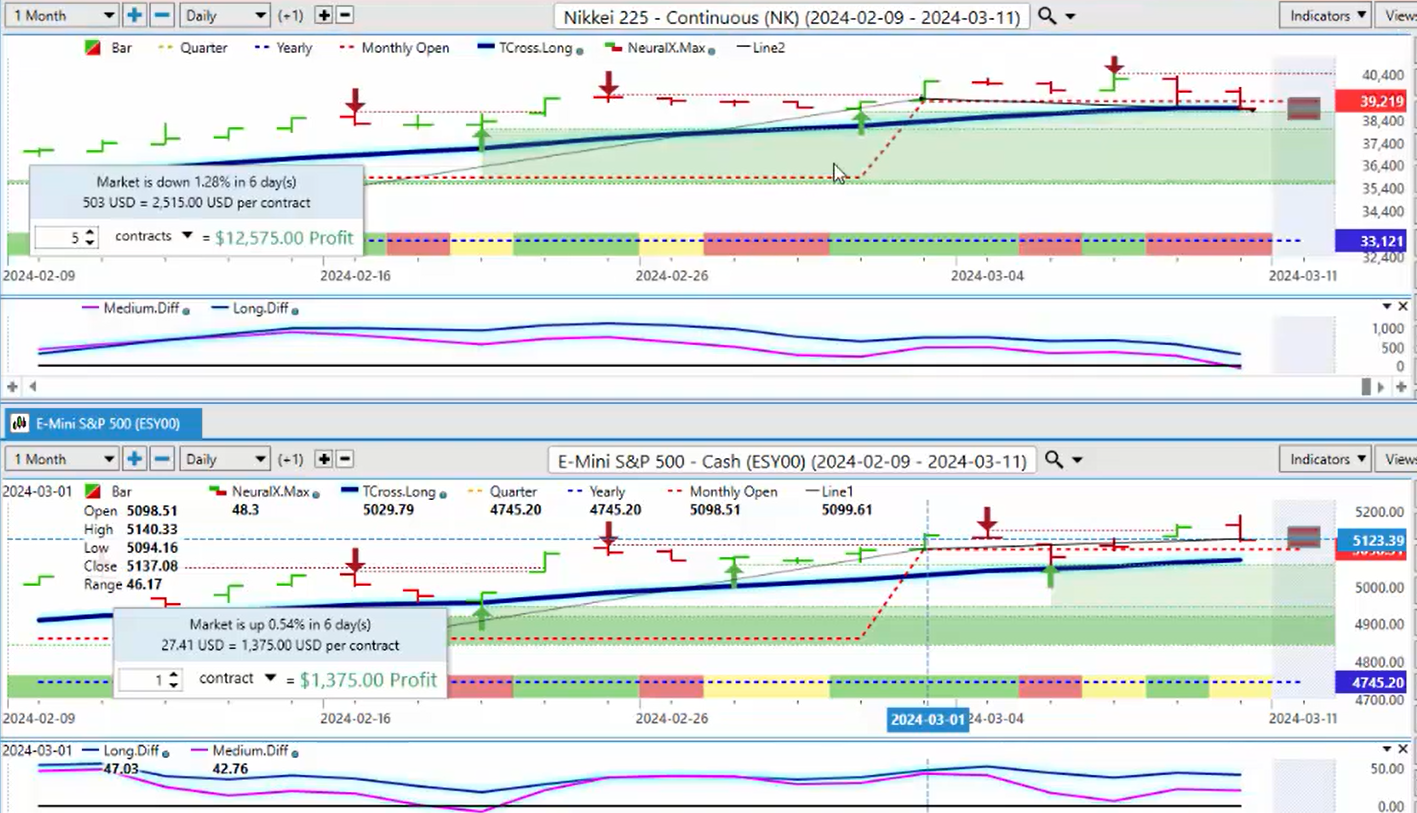This screenshot has height=813, width=1417.
Task: Click the $12,575.00 Profit text
Action: coord(284,237)
